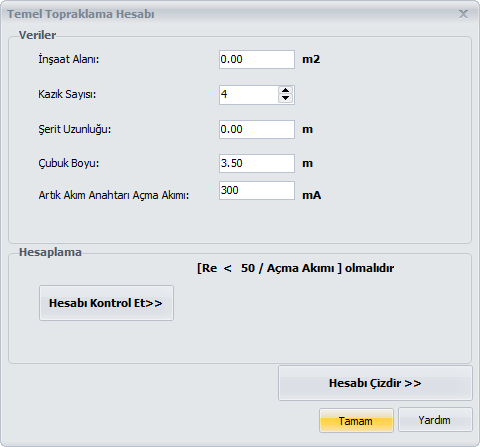480x447 pixels.
Task: Click the Re < 50 / Açma Akımı formula text
Action: 295,268
